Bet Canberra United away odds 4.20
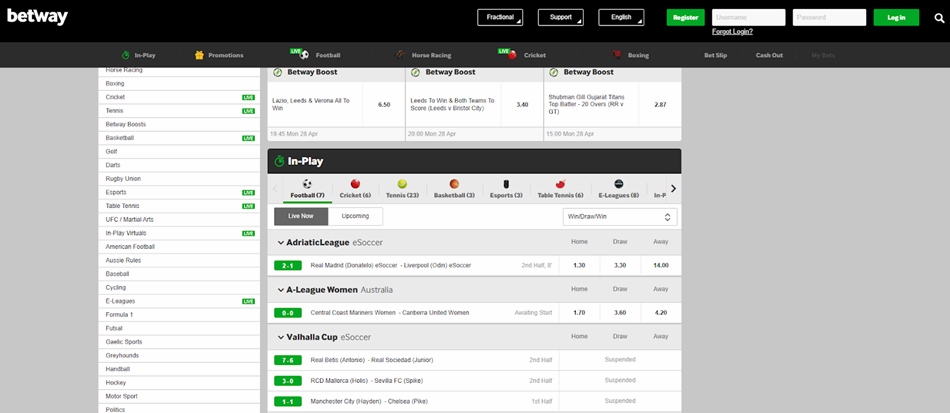Screen dimensions: 950x413 661,312
